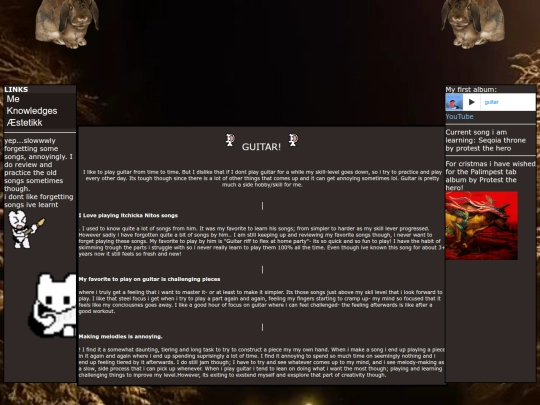Click 'i dont like forgetting songs' text
The height and width of the screenshot is (405, 540).
(x=39, y=201)
